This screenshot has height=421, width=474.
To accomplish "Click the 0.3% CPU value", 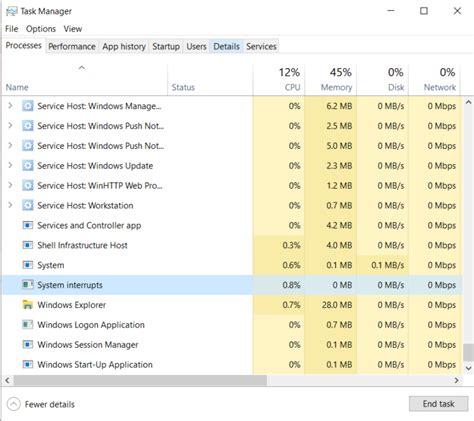I will tap(291, 245).
